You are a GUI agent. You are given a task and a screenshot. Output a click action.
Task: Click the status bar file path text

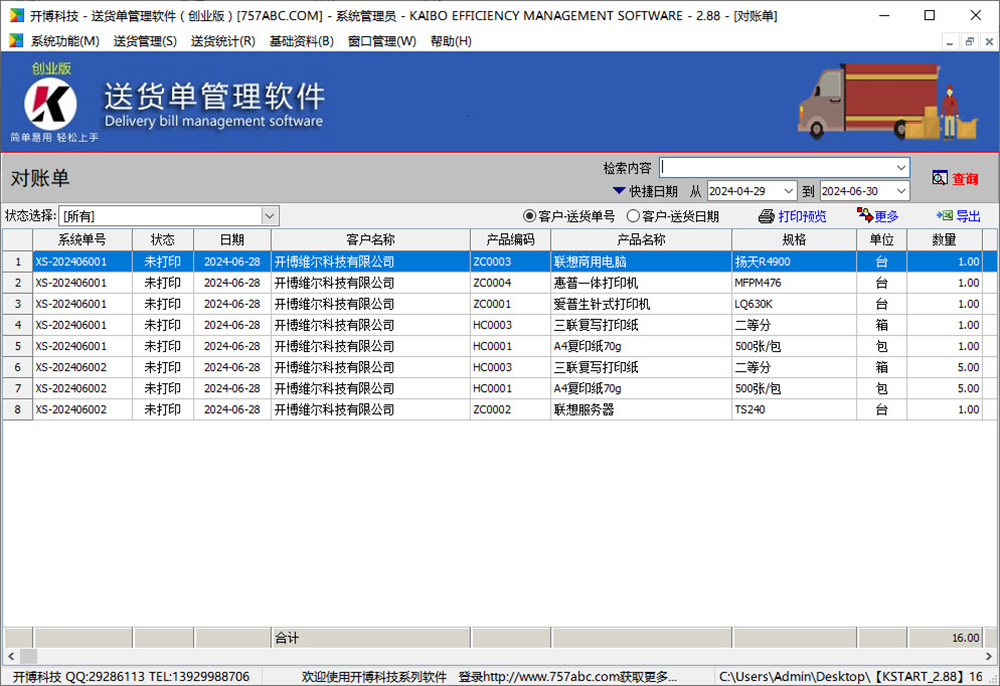851,676
